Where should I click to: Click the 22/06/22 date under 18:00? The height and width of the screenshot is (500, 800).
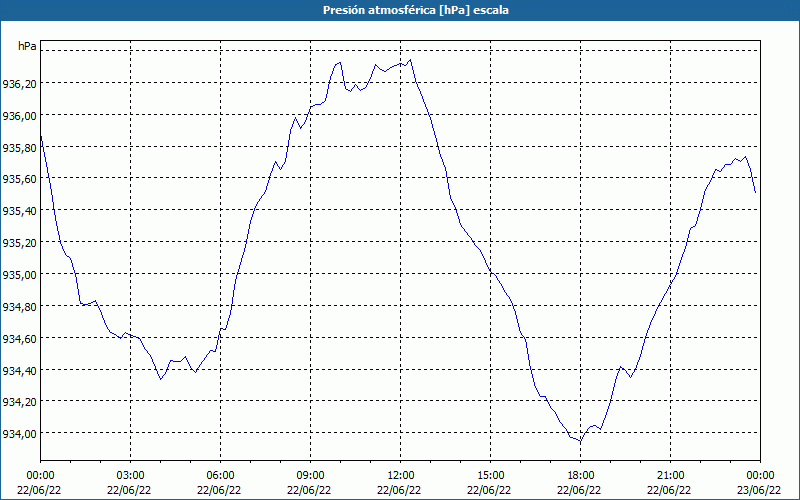point(580,490)
